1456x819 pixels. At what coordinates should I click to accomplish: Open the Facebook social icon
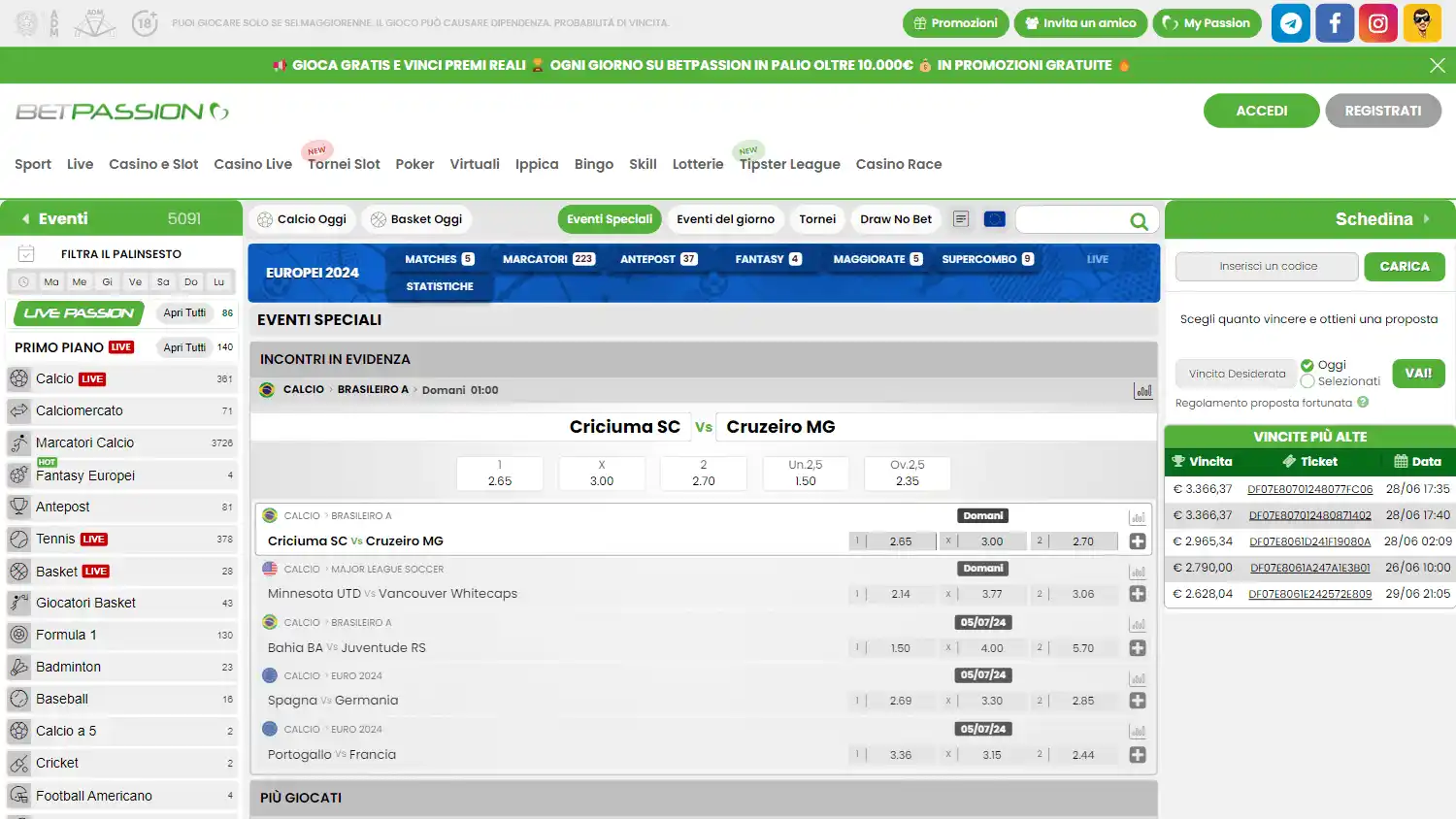pos(1335,23)
